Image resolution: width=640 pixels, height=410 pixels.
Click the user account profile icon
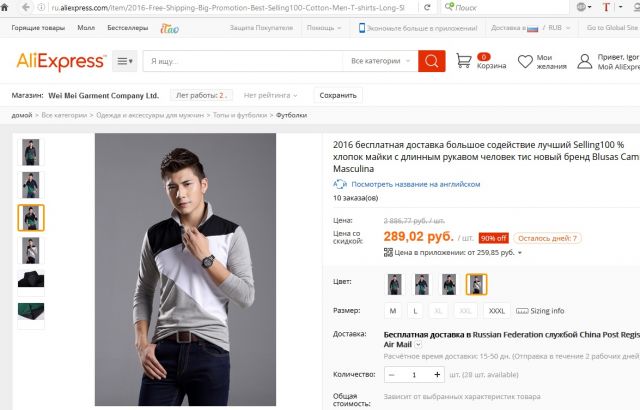coord(585,62)
